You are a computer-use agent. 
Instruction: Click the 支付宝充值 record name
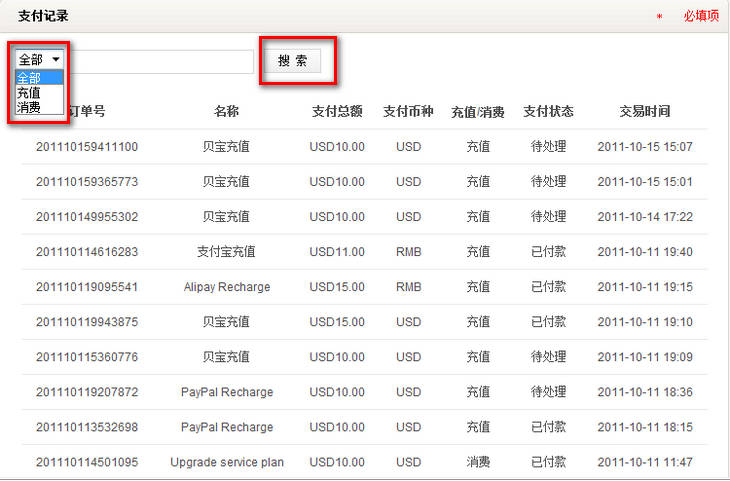point(226,252)
